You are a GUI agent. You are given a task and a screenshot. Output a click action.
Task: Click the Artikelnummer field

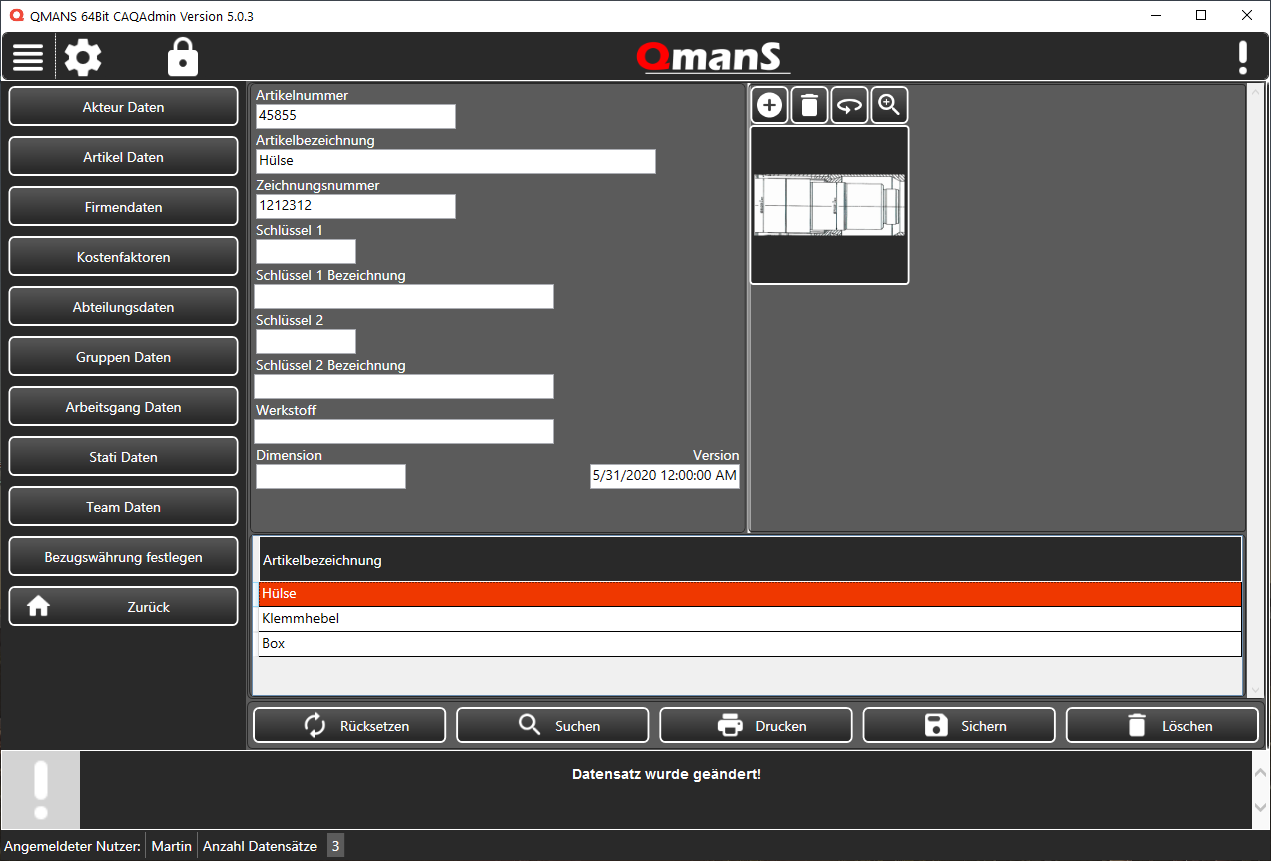click(356, 116)
